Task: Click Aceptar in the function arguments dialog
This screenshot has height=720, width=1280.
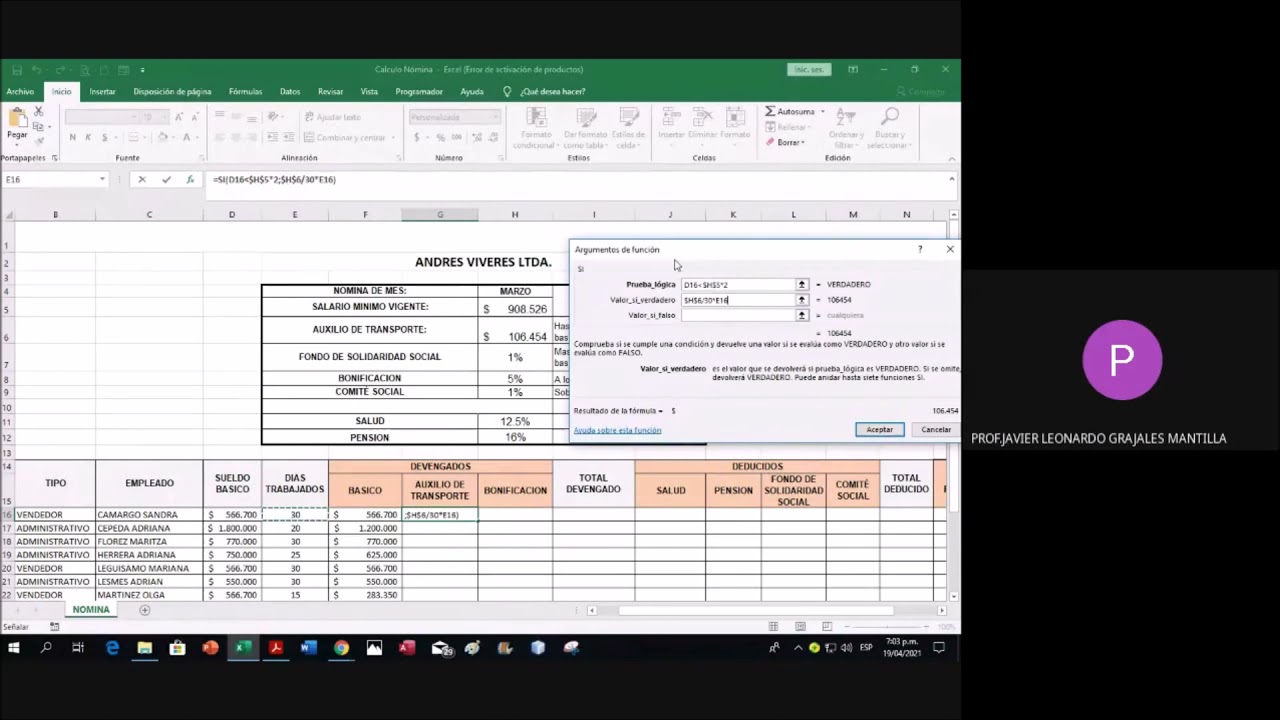Action: pos(880,430)
